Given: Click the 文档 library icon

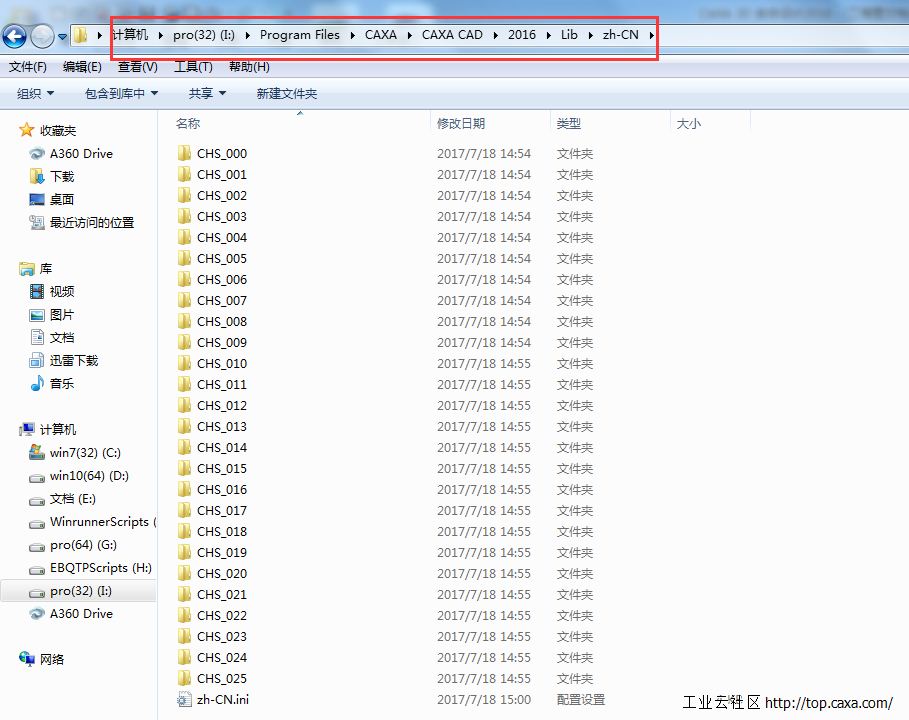Looking at the screenshot, I should point(37,337).
